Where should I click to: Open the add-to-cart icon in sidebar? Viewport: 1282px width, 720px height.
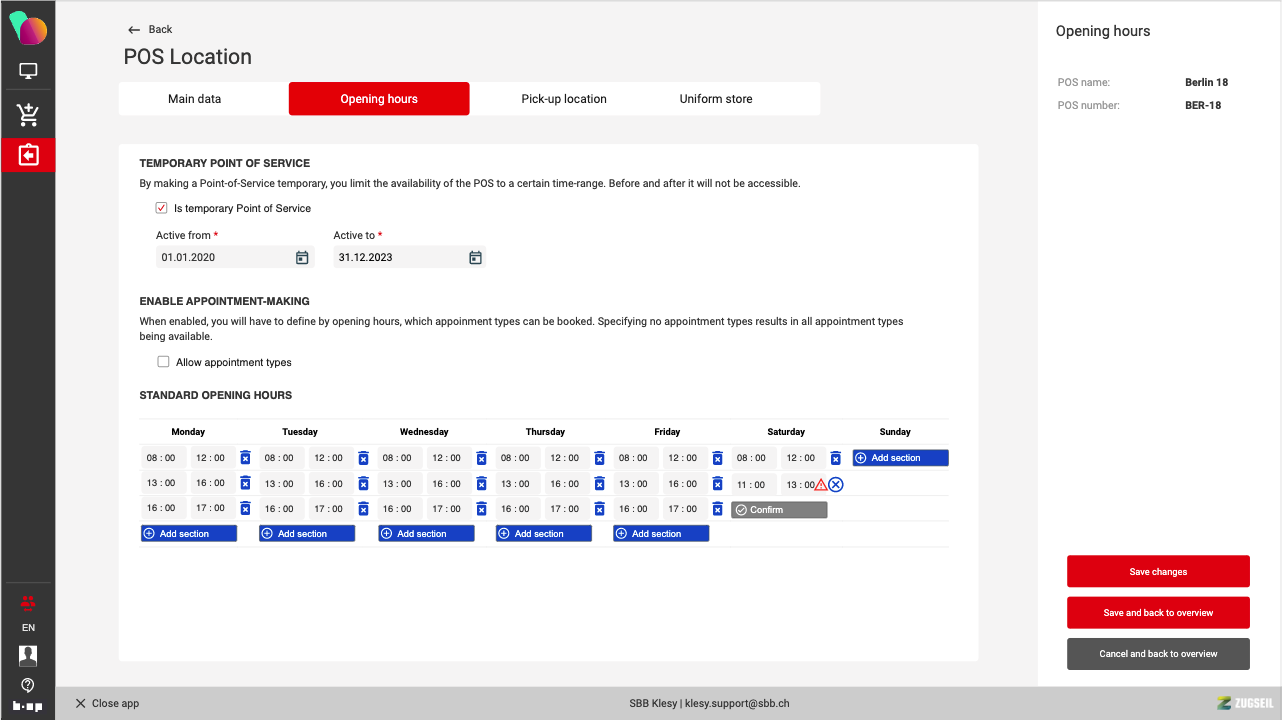(x=28, y=115)
